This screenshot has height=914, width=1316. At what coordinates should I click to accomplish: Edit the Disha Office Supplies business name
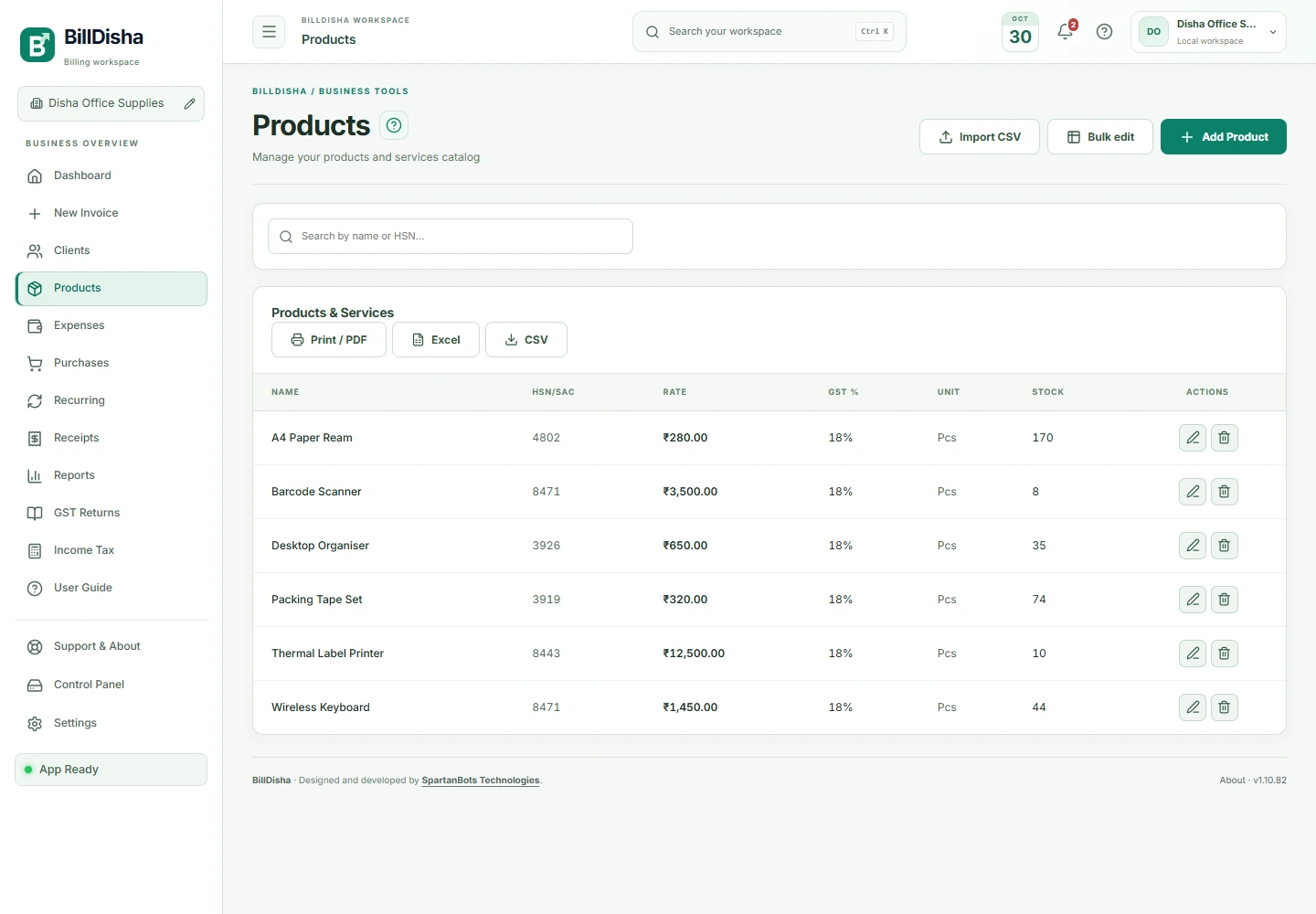tap(189, 103)
